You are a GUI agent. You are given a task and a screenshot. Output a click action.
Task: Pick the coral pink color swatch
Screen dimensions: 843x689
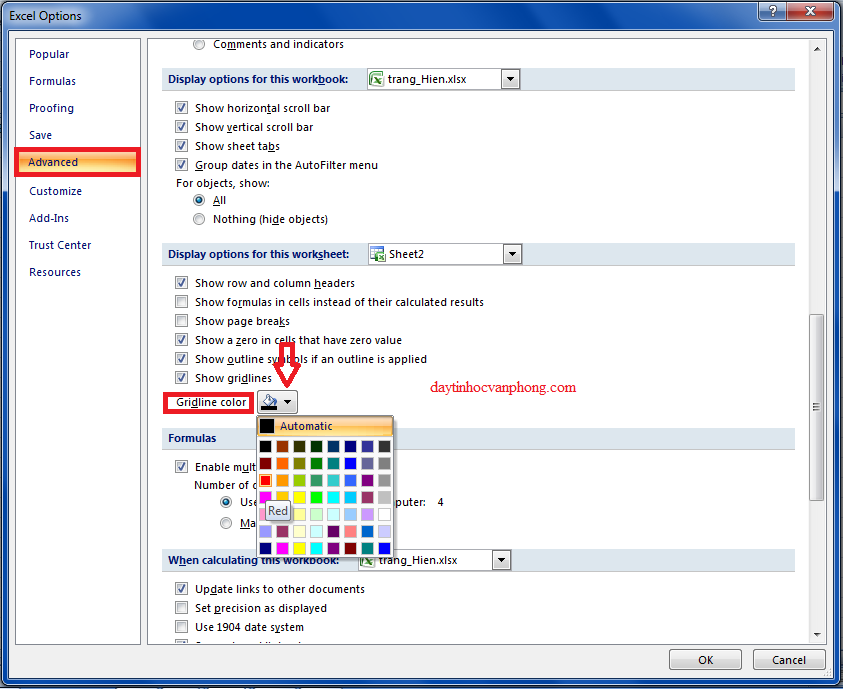[x=351, y=532]
